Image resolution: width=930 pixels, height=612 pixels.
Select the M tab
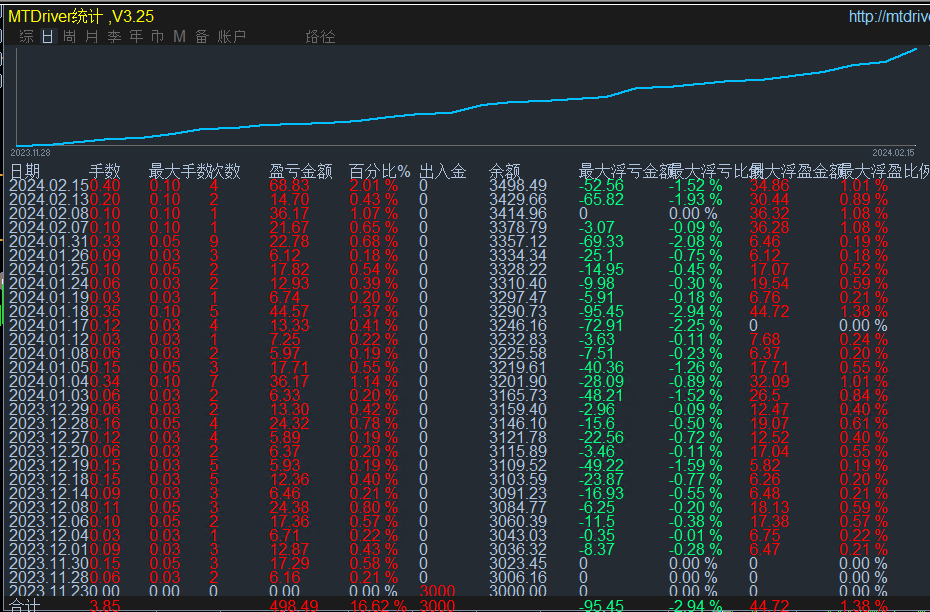click(x=179, y=37)
